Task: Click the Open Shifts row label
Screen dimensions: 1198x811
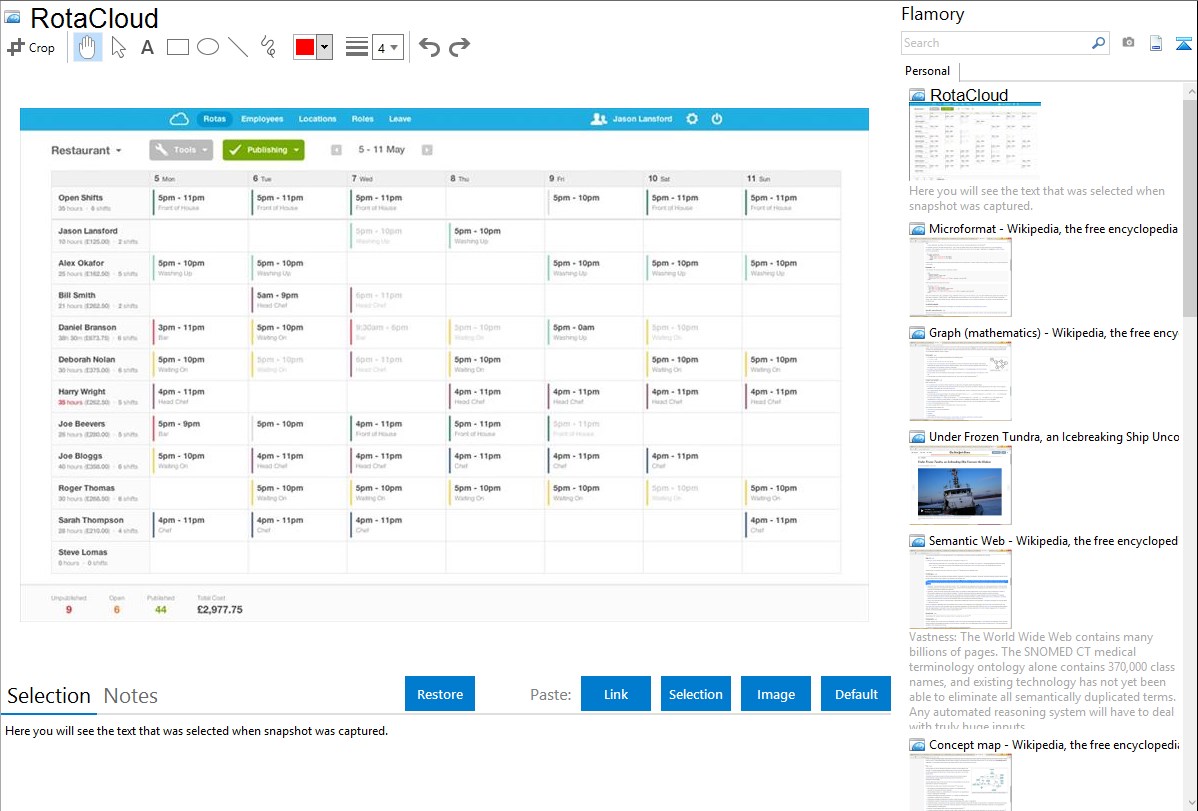Action: (80, 198)
